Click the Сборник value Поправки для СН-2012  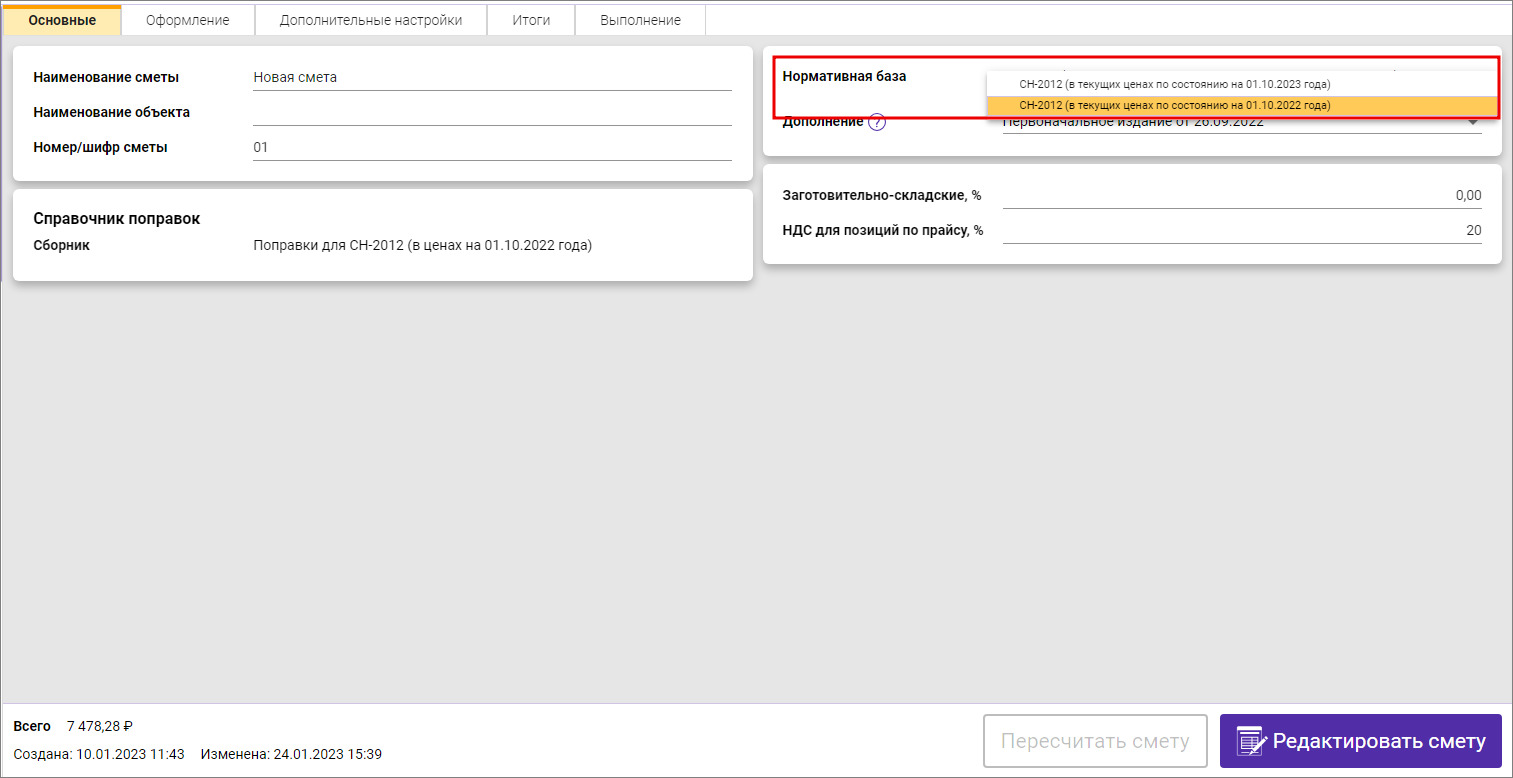pos(422,245)
